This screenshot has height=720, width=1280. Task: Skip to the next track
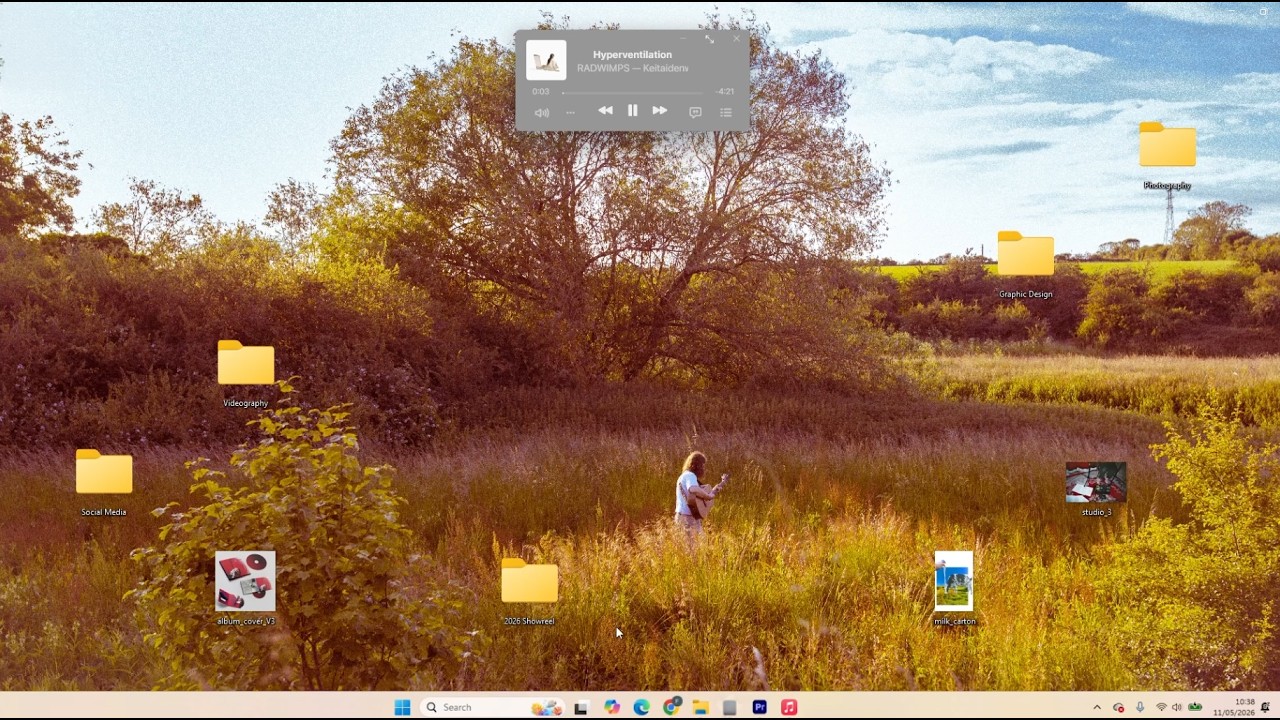coord(659,111)
